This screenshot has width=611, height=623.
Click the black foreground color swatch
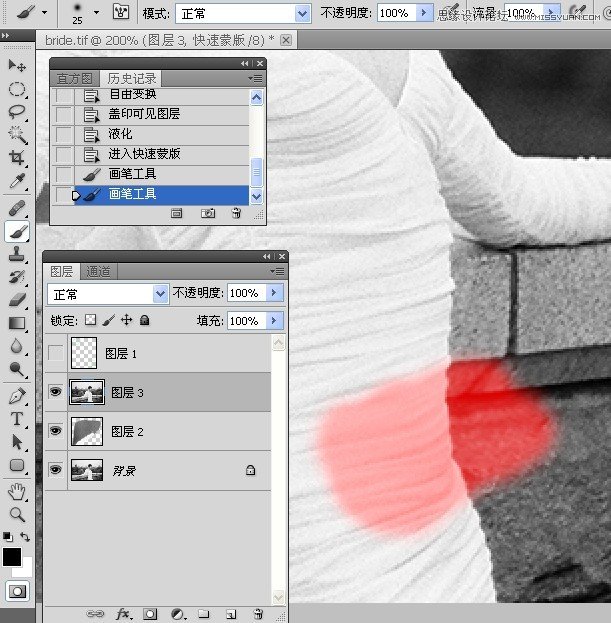click(12, 557)
